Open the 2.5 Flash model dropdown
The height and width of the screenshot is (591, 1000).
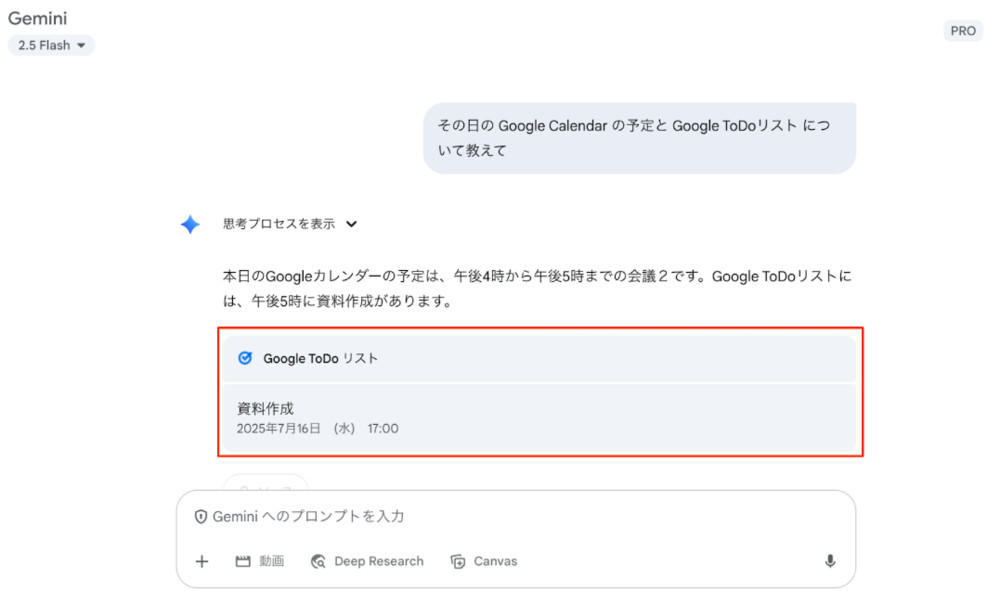(x=51, y=45)
